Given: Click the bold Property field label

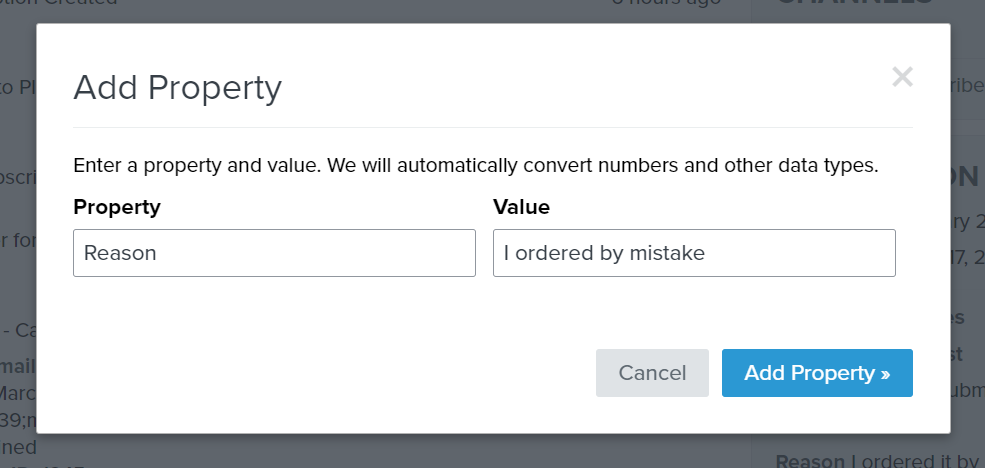Looking at the screenshot, I should [117, 207].
